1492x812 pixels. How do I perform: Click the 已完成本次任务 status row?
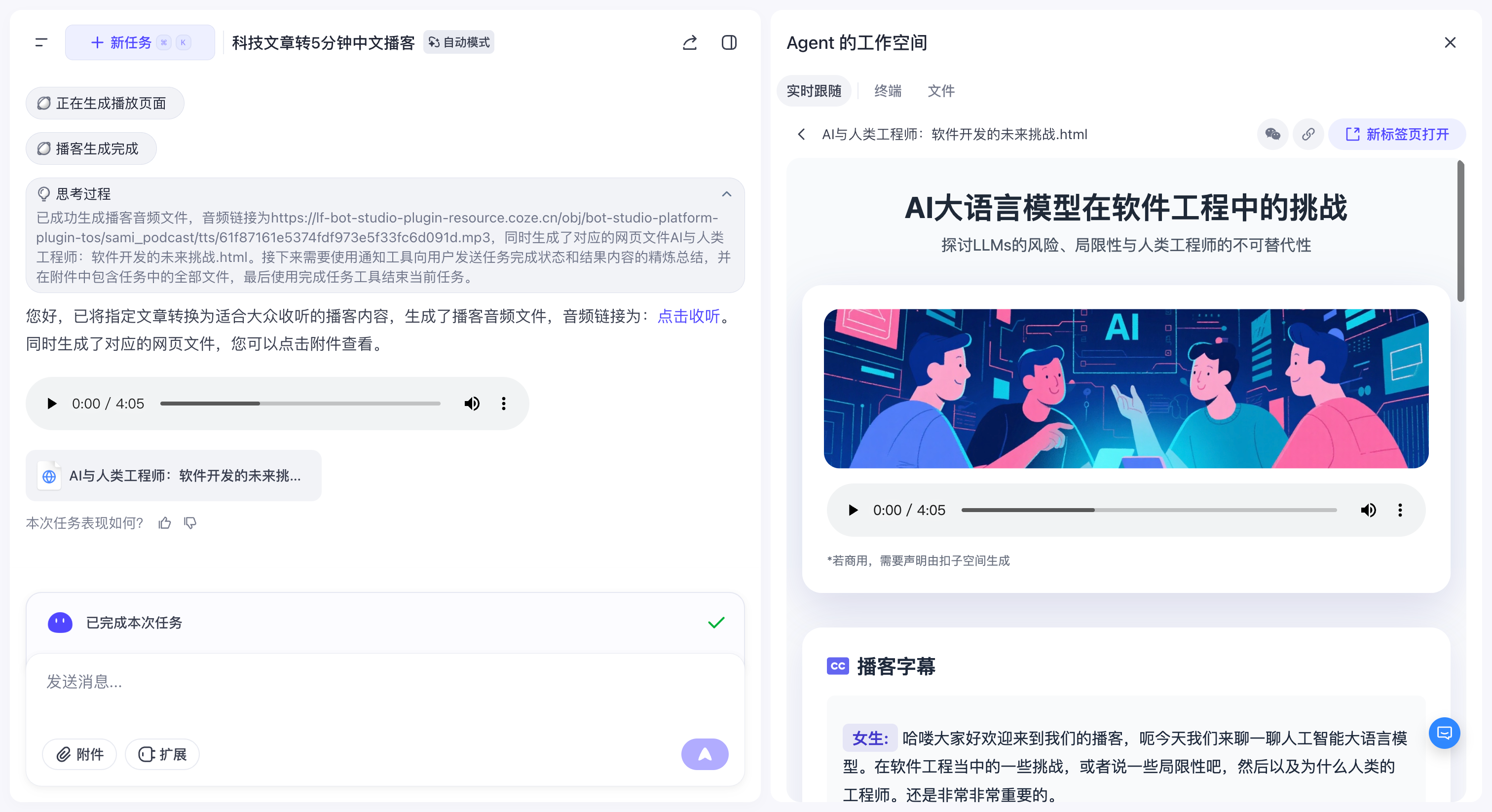[x=384, y=623]
